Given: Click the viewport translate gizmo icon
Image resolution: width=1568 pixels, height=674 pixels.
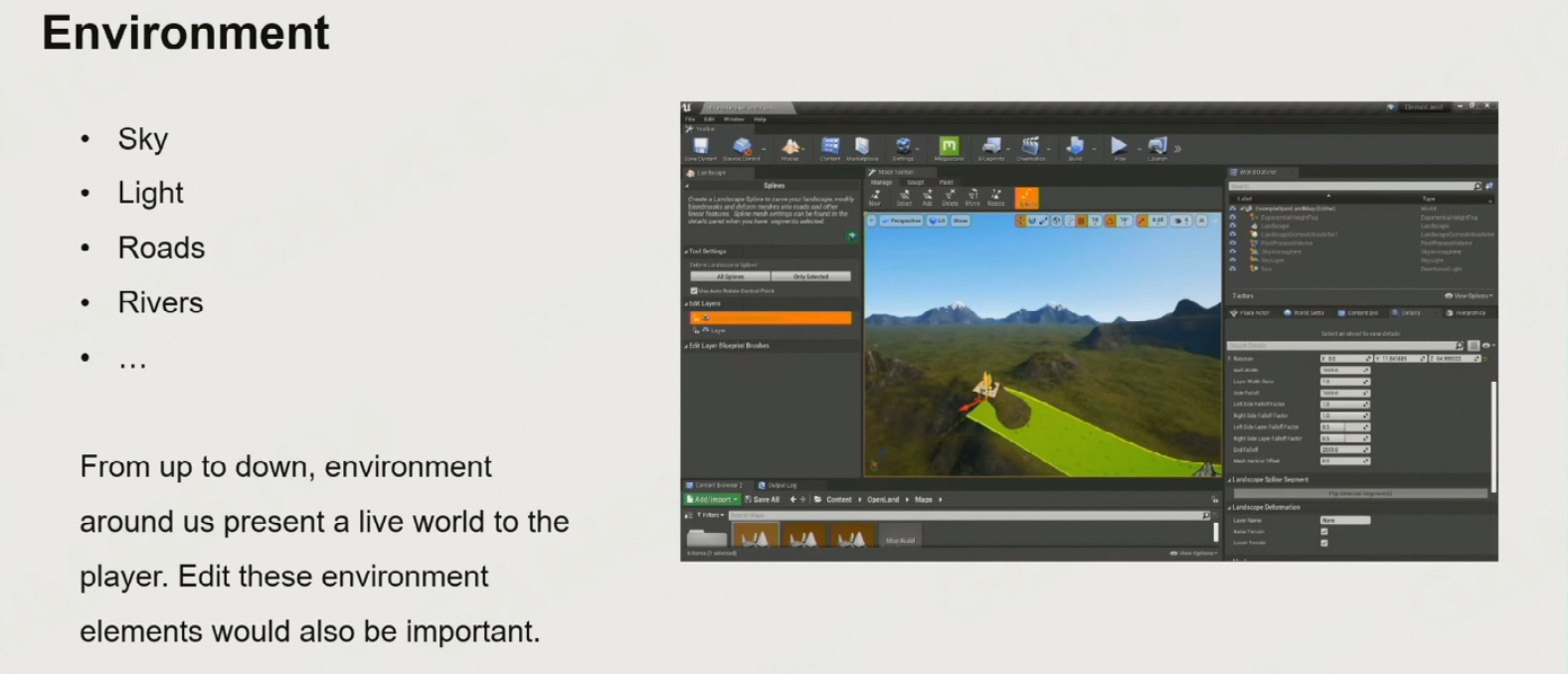Looking at the screenshot, I should [1020, 221].
